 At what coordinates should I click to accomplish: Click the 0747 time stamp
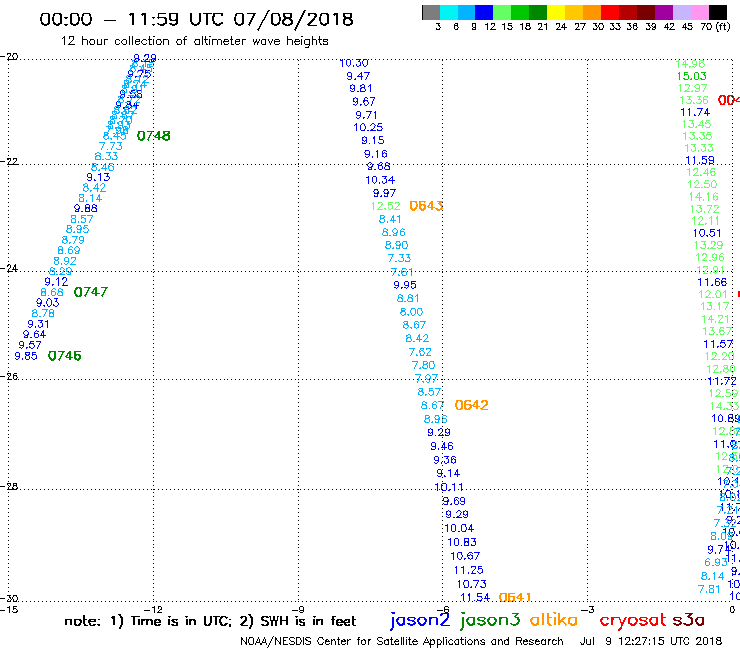point(91,292)
